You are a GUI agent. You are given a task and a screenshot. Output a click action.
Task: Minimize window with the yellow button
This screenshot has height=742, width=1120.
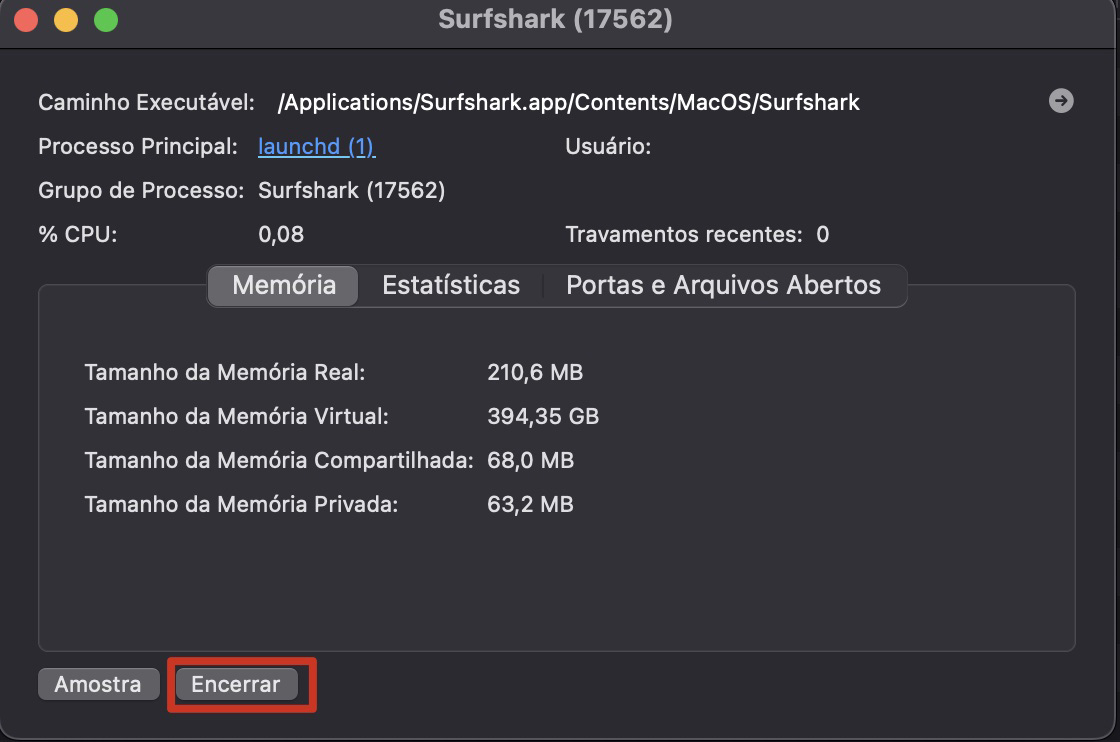point(66,20)
